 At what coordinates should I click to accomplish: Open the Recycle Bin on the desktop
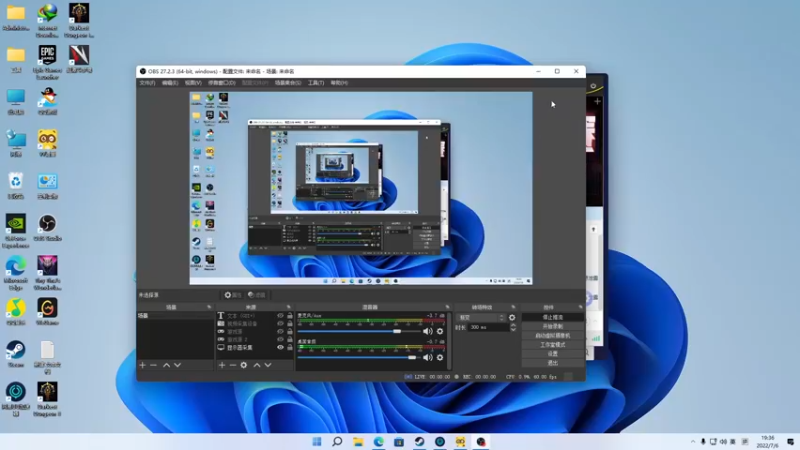(x=16, y=185)
